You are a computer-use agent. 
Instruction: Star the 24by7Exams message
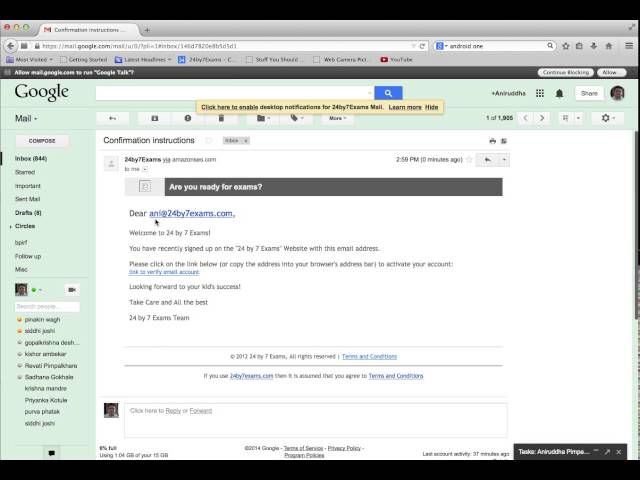click(x=469, y=160)
